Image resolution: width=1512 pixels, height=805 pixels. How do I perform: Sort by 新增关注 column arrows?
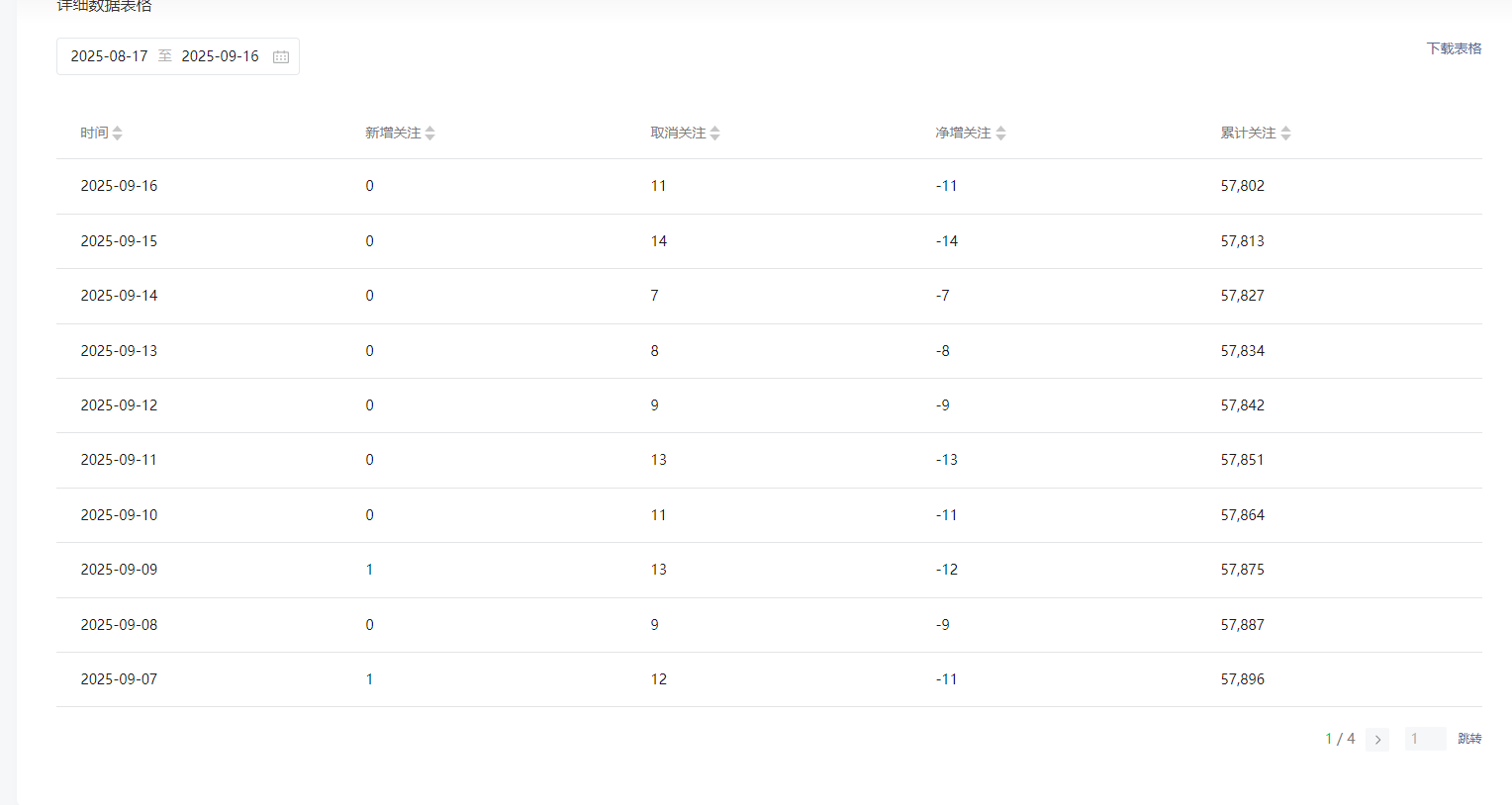[x=430, y=133]
